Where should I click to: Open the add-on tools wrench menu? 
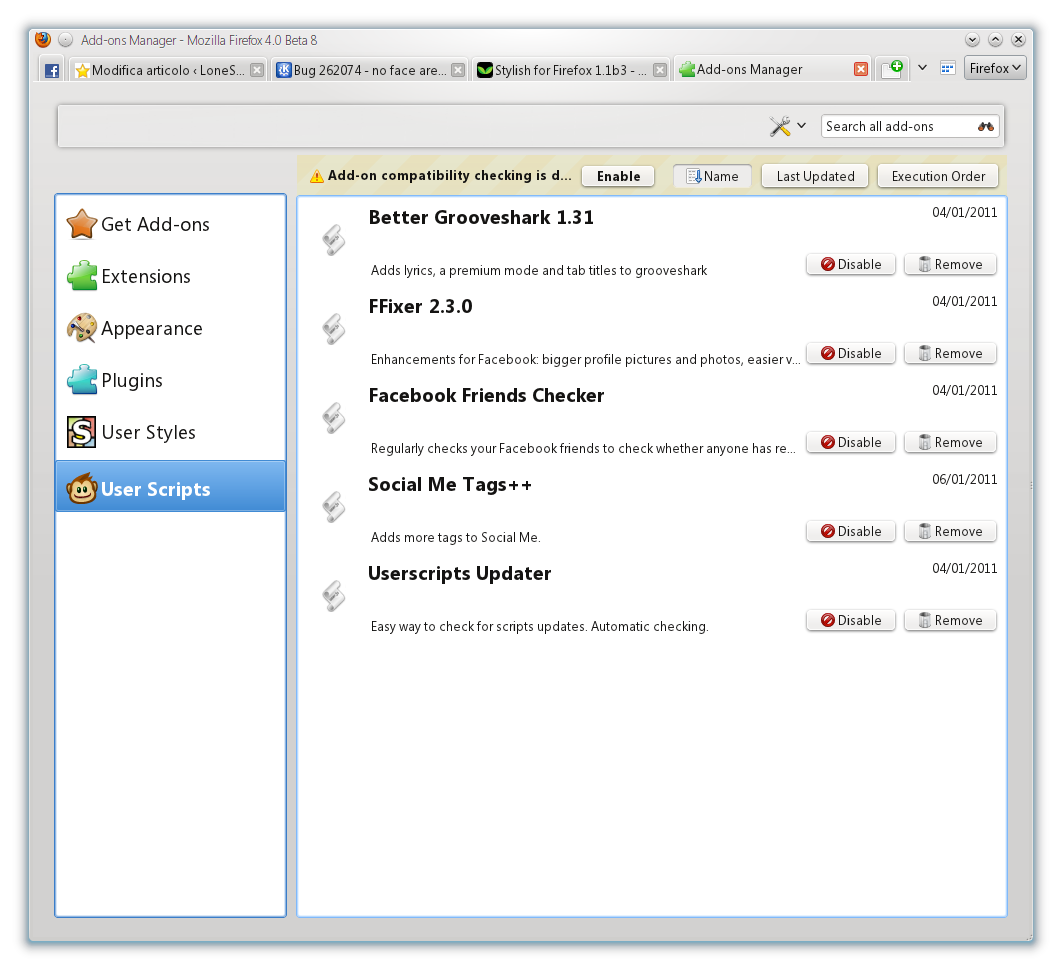pyautogui.click(x=787, y=126)
